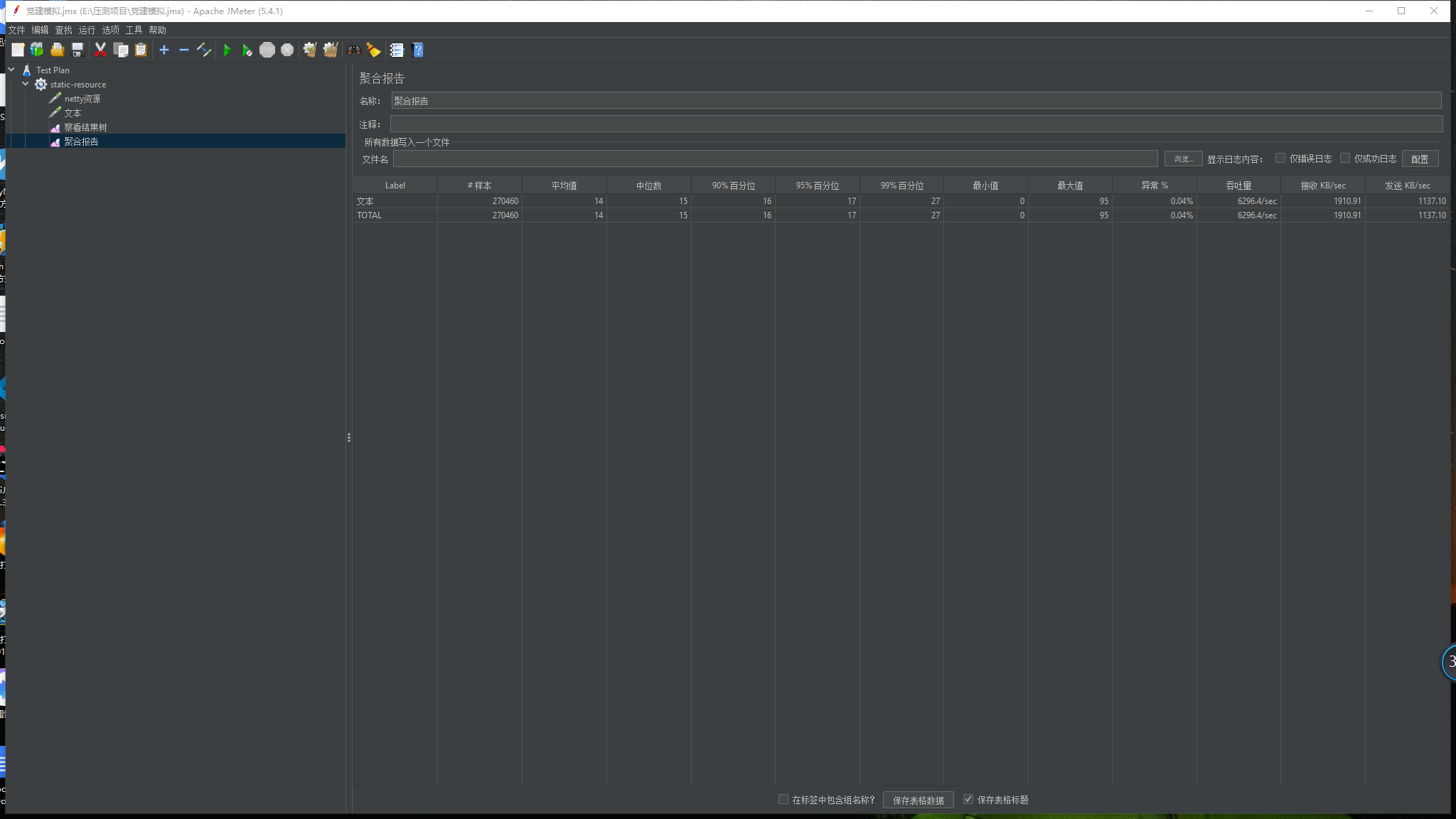This screenshot has width=1456, height=819.
Task: Click the 文件名 input field
Action: [x=775, y=159]
